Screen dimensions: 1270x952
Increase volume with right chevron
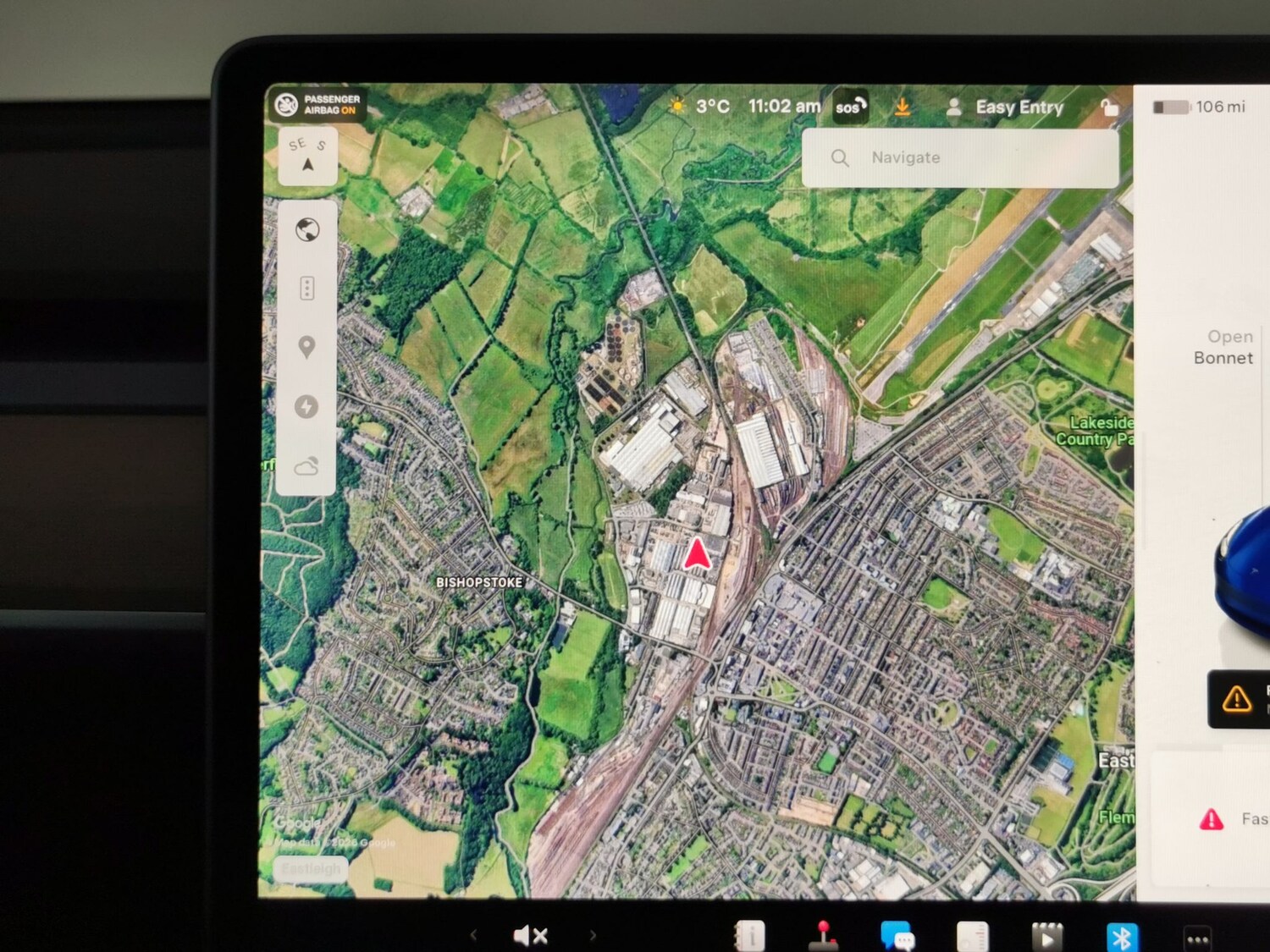(593, 935)
